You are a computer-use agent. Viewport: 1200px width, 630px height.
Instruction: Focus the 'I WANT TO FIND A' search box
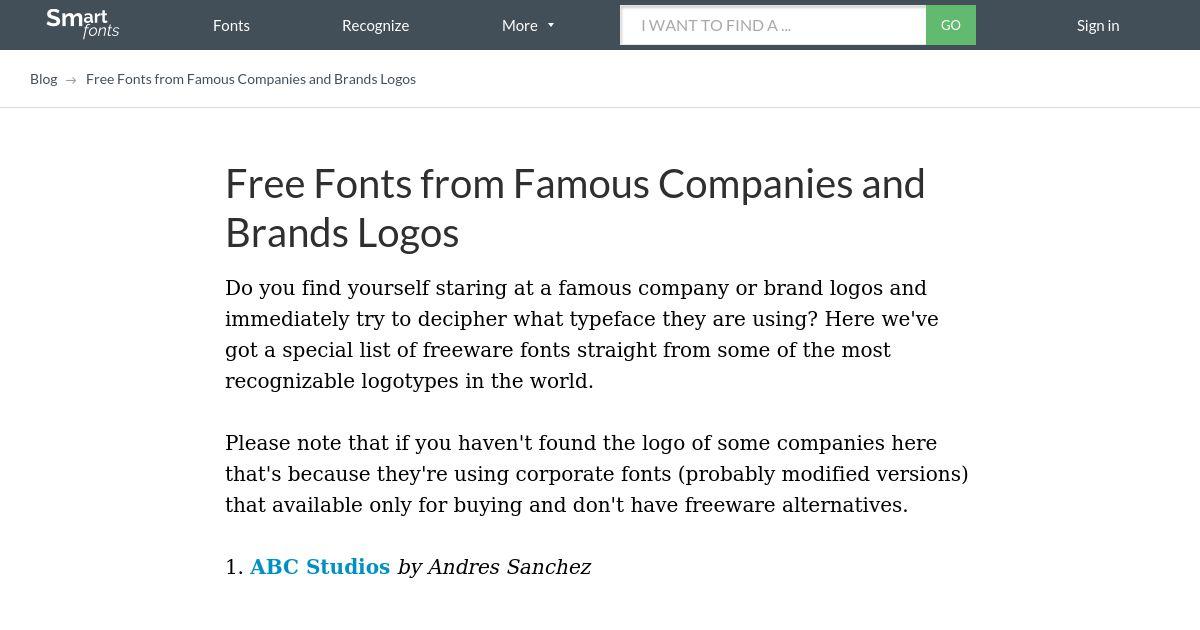point(773,26)
